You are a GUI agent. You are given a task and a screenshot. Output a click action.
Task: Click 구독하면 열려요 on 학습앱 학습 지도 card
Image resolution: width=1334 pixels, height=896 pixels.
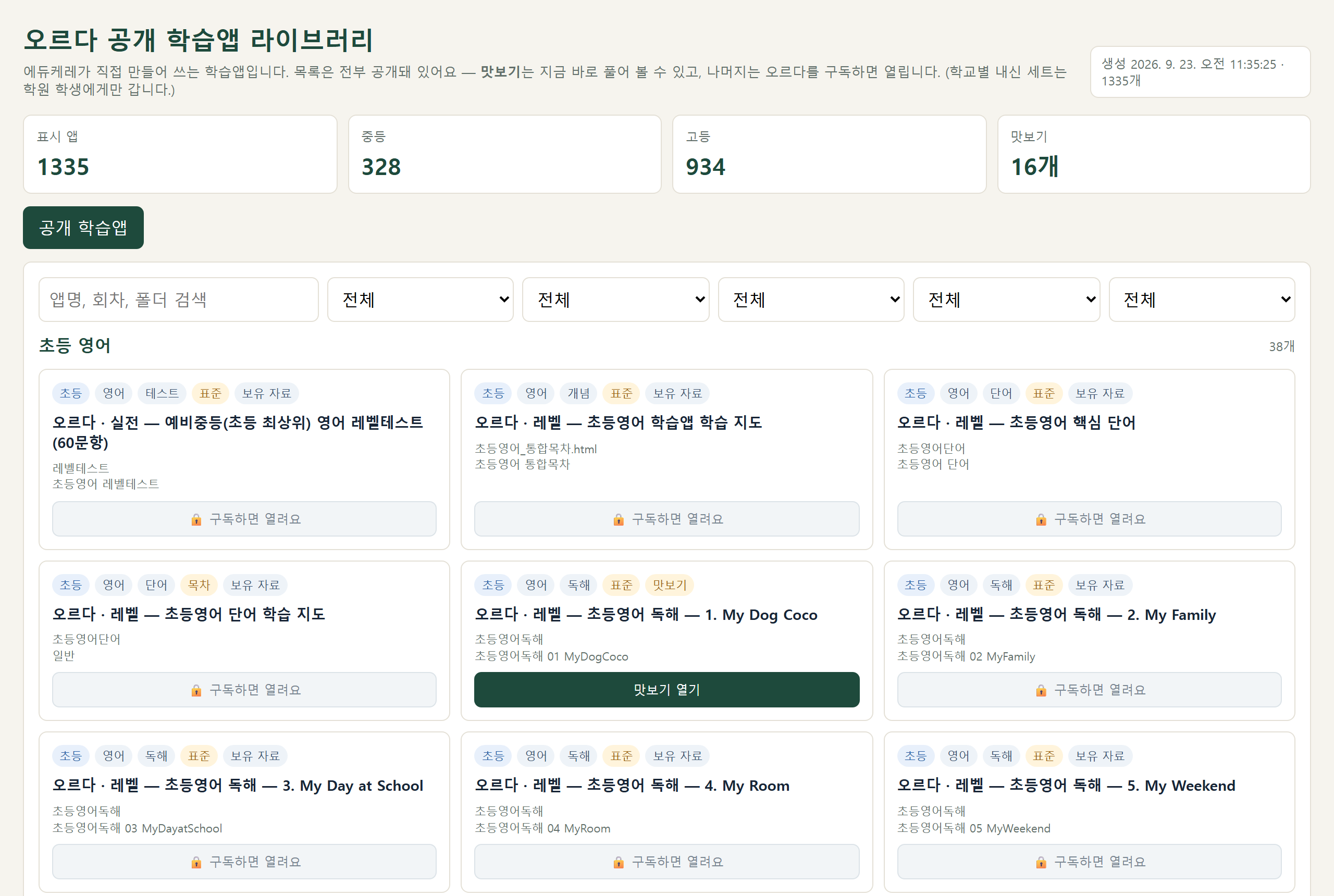click(x=666, y=519)
